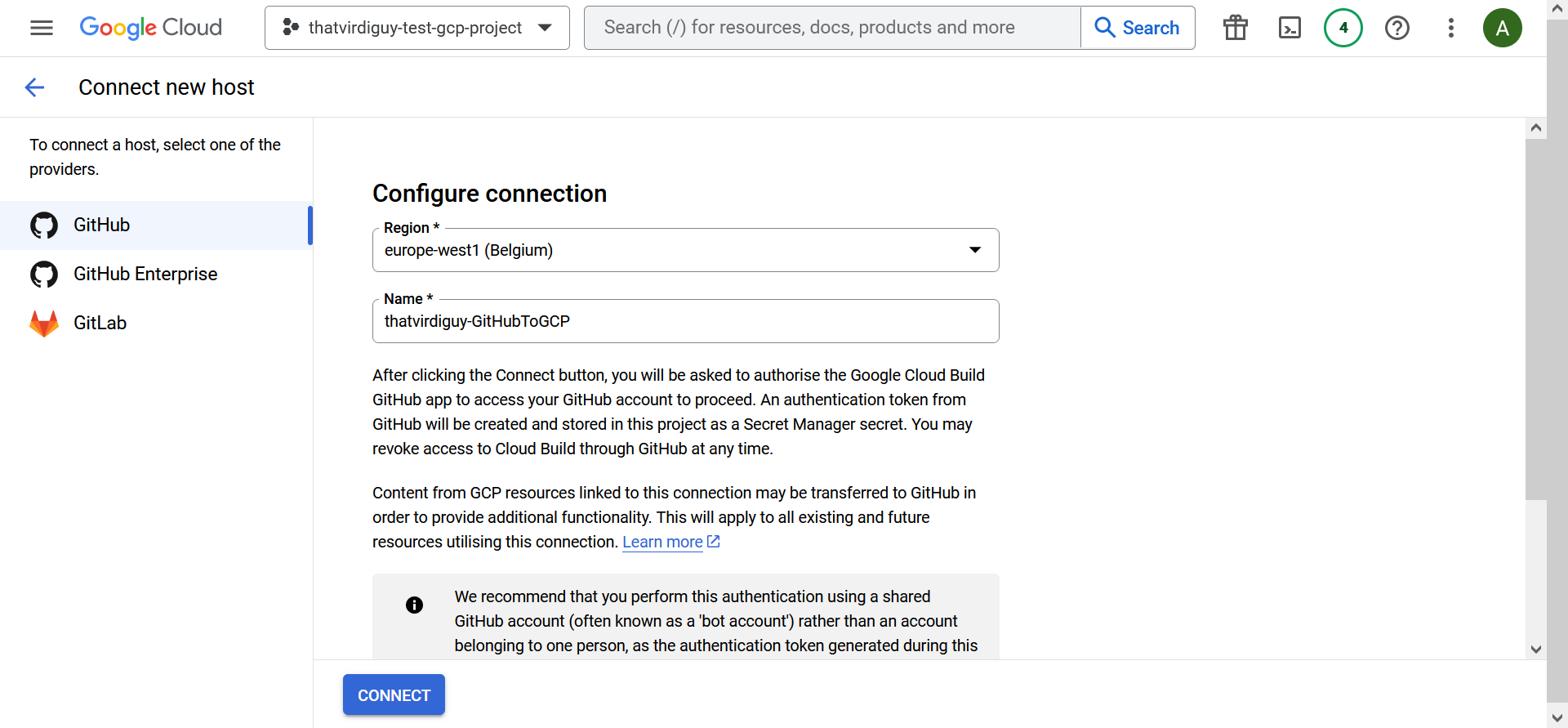Viewport: 1568px width, 728px height.
Task: Click the inner panel vertical scrollbar thumb
Action: tap(1536, 319)
